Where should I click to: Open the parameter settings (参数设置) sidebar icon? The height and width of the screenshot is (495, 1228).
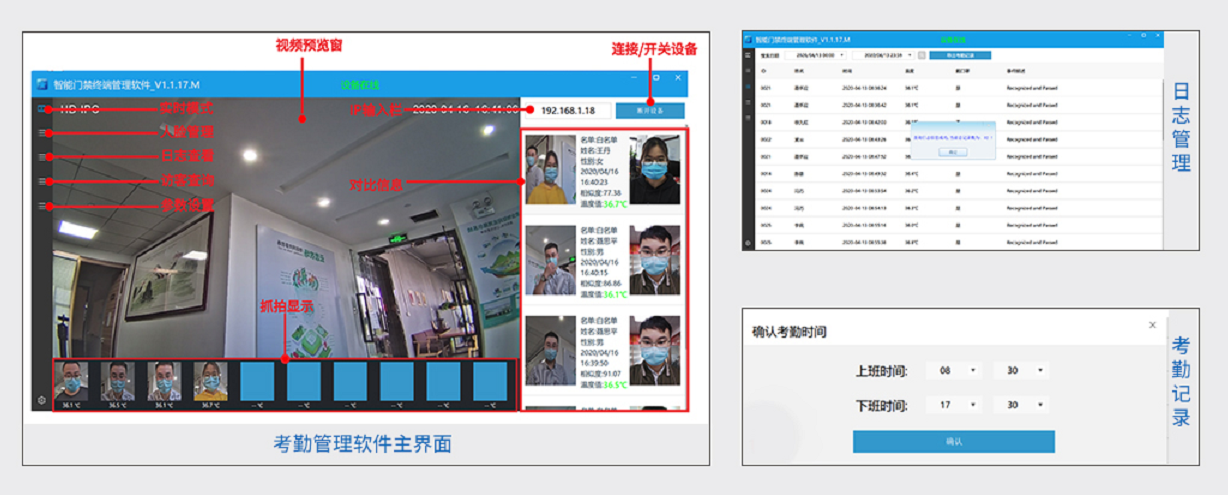[x=42, y=206]
